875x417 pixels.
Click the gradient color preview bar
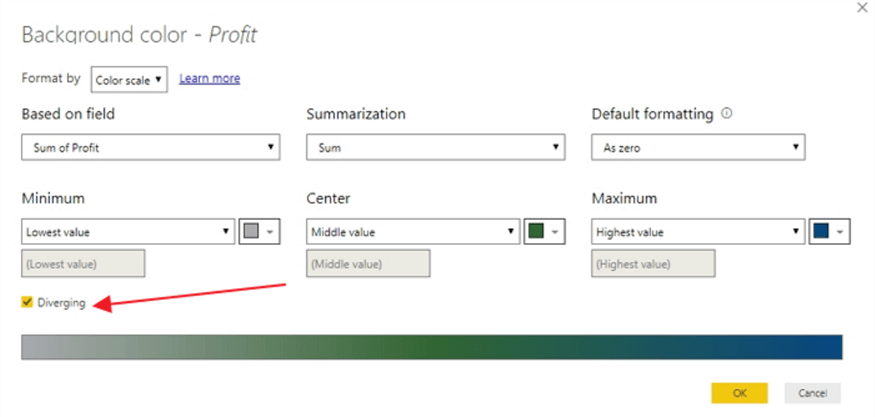tap(431, 346)
